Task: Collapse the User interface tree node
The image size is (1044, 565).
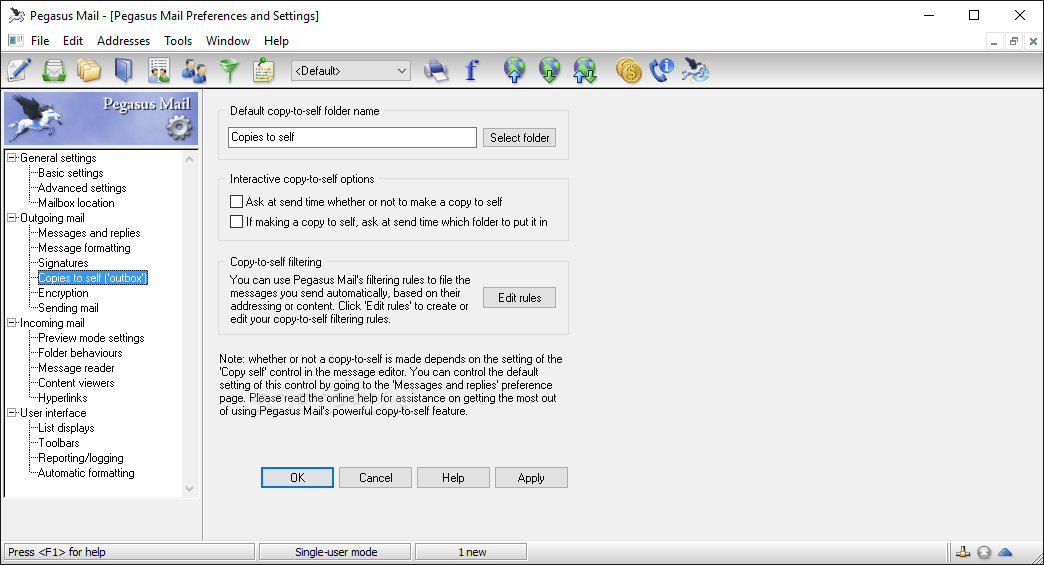Action: click(11, 413)
